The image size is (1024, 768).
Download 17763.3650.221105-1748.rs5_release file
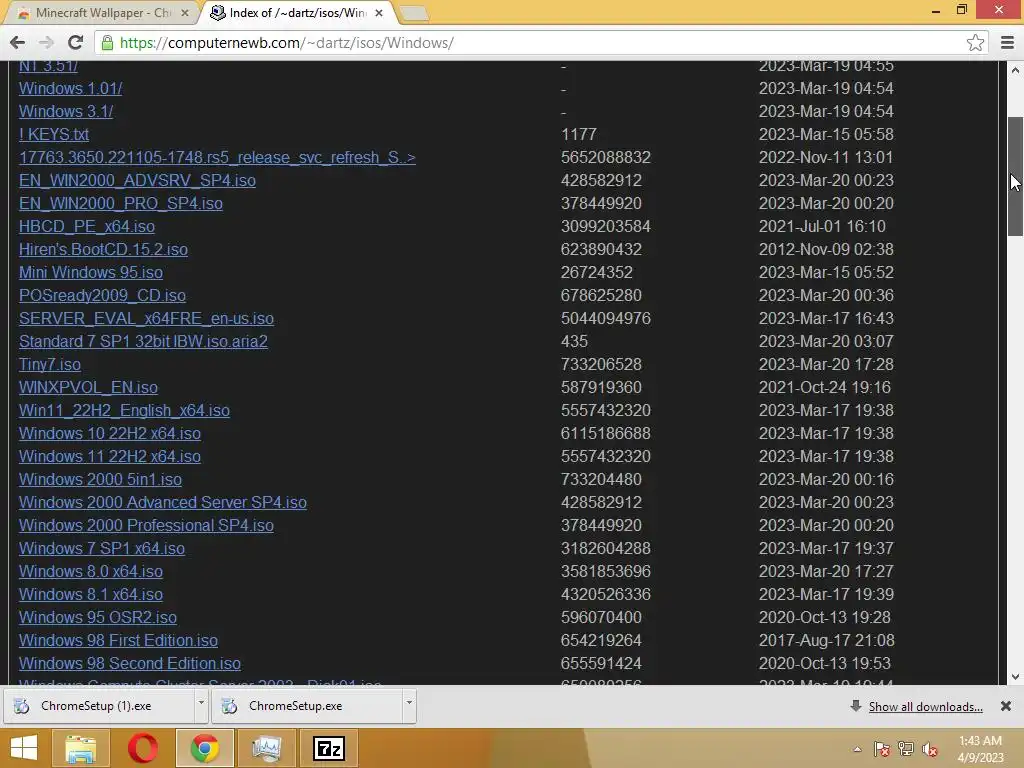pos(217,157)
